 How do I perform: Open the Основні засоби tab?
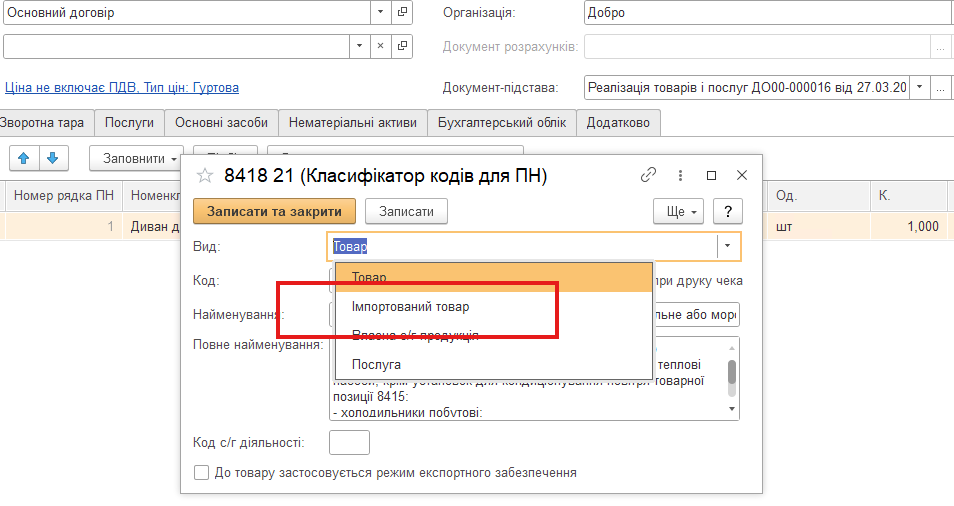click(x=221, y=123)
